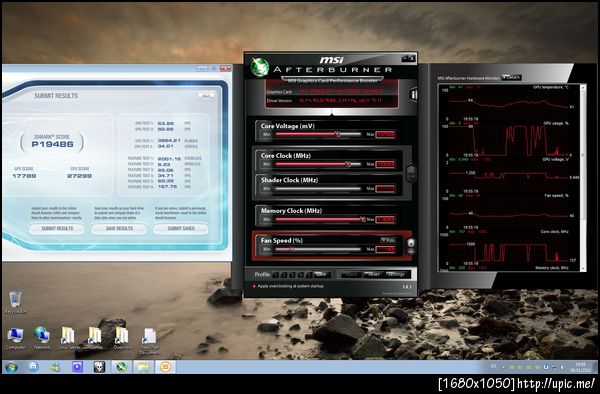Select profile slot 1
This screenshot has width=600, height=394.
click(276, 275)
